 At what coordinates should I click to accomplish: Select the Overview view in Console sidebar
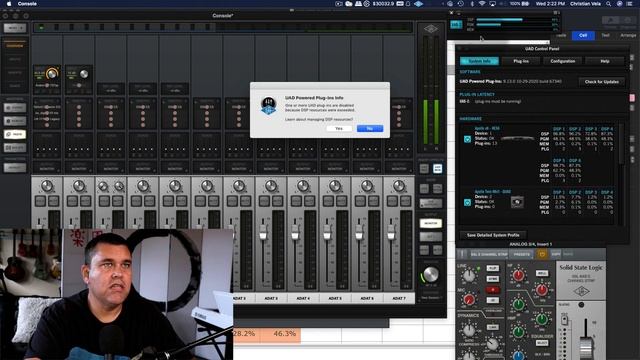coord(15,46)
